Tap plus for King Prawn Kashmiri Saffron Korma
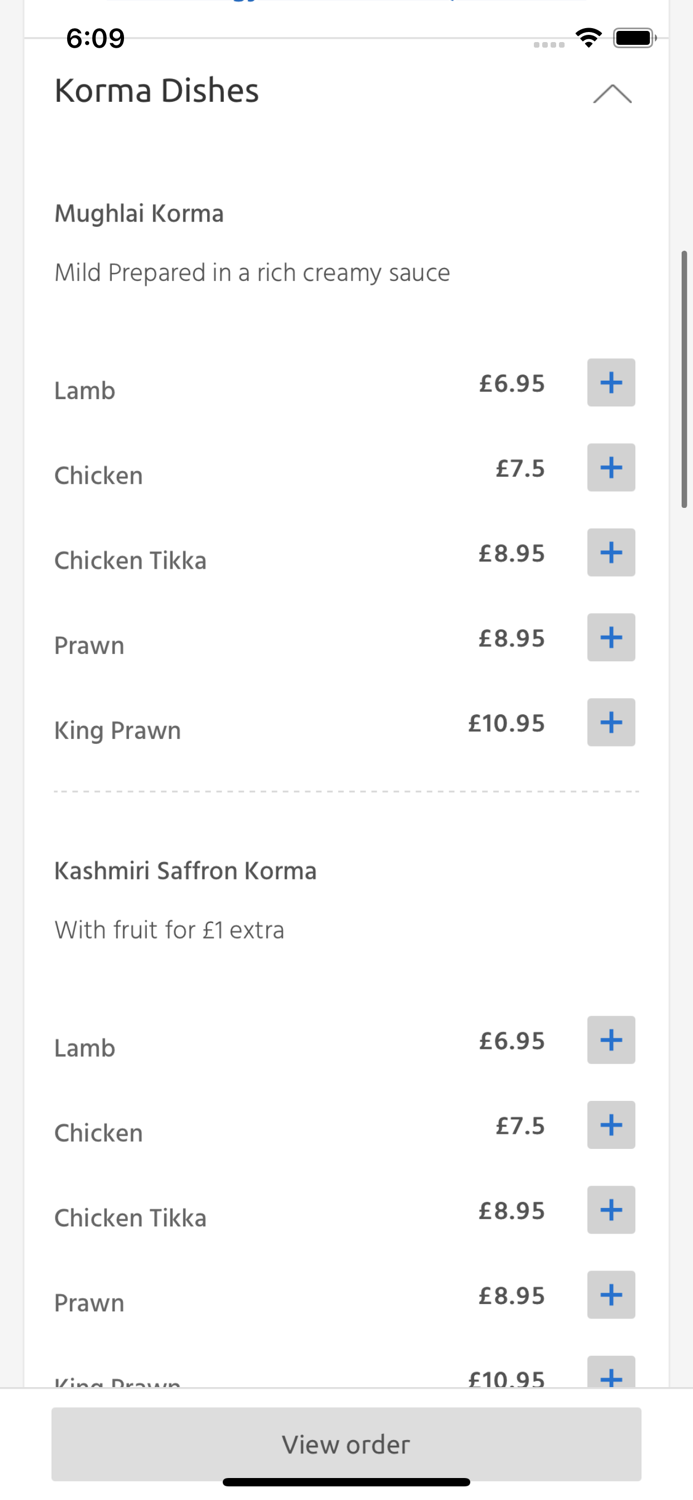Image resolution: width=693 pixels, height=1500 pixels. pyautogui.click(x=611, y=1375)
